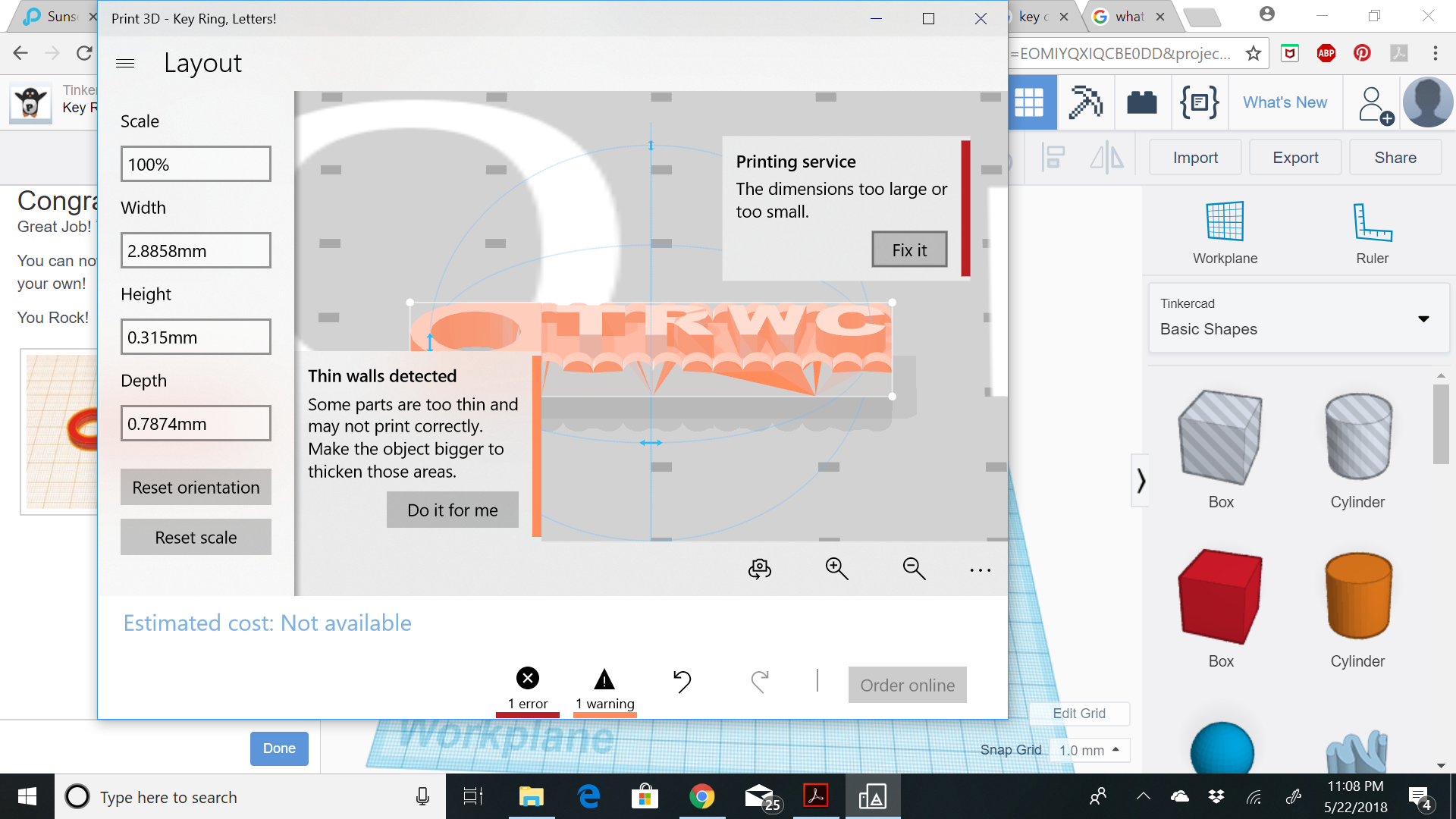Open the user profile avatar in Tinkercad
This screenshot has height=819, width=1456.
(x=1428, y=102)
